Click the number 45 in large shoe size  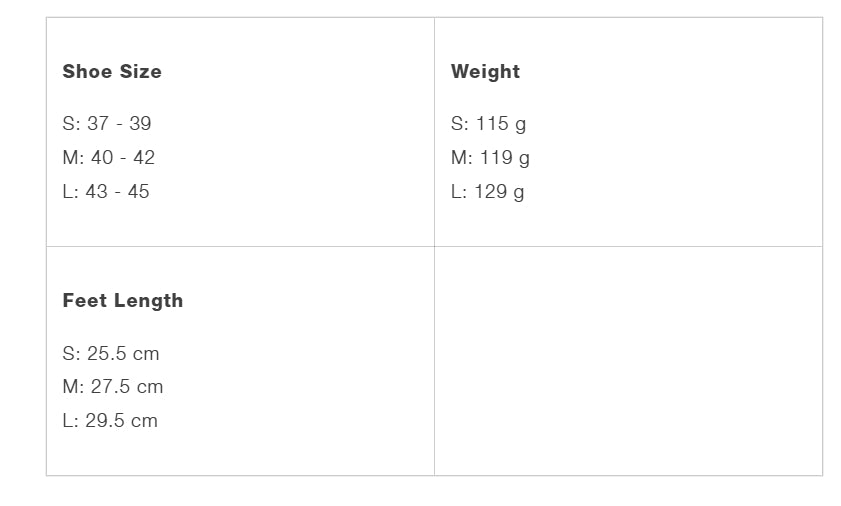[138, 192]
